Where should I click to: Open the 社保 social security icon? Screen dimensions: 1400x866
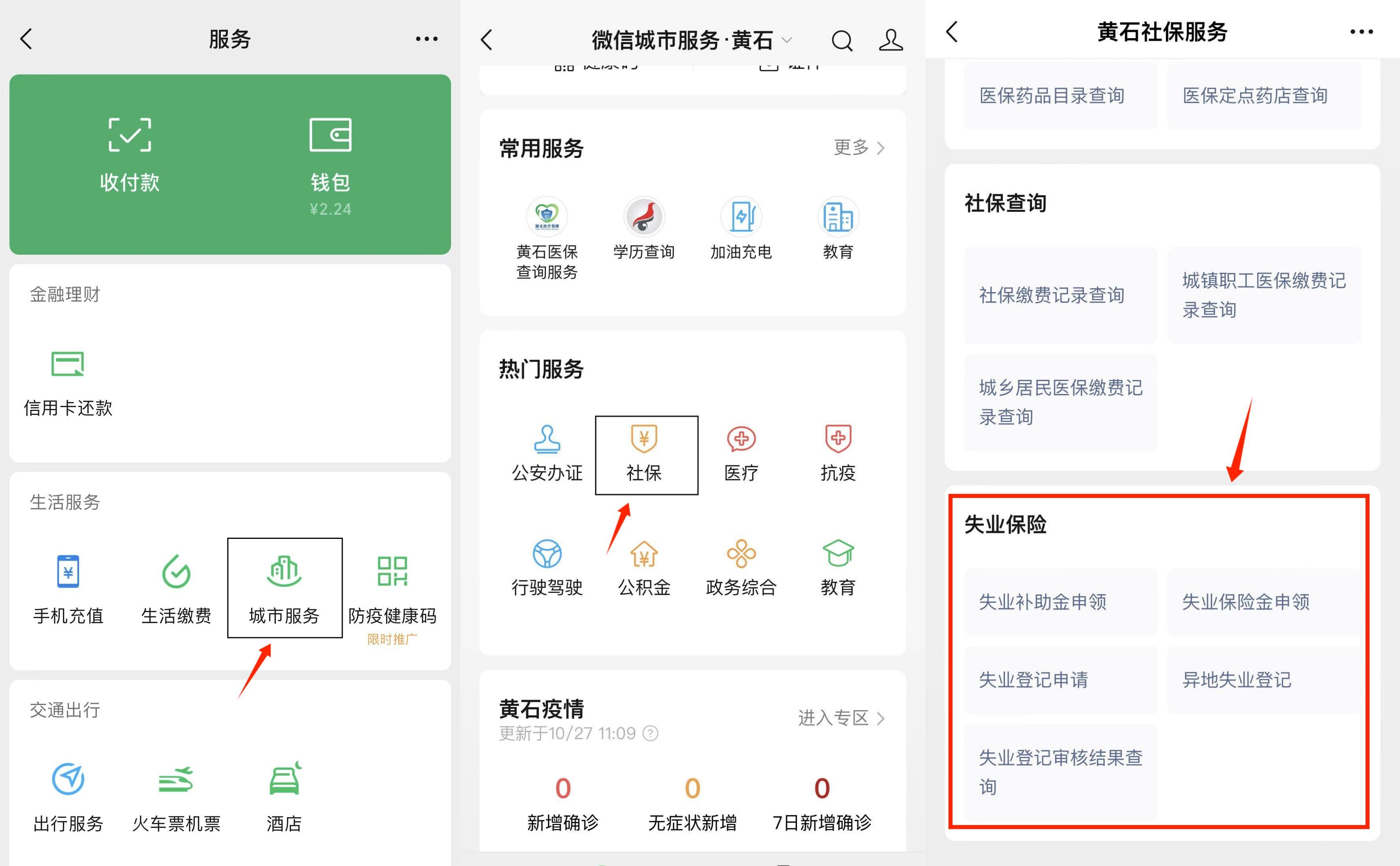click(644, 440)
